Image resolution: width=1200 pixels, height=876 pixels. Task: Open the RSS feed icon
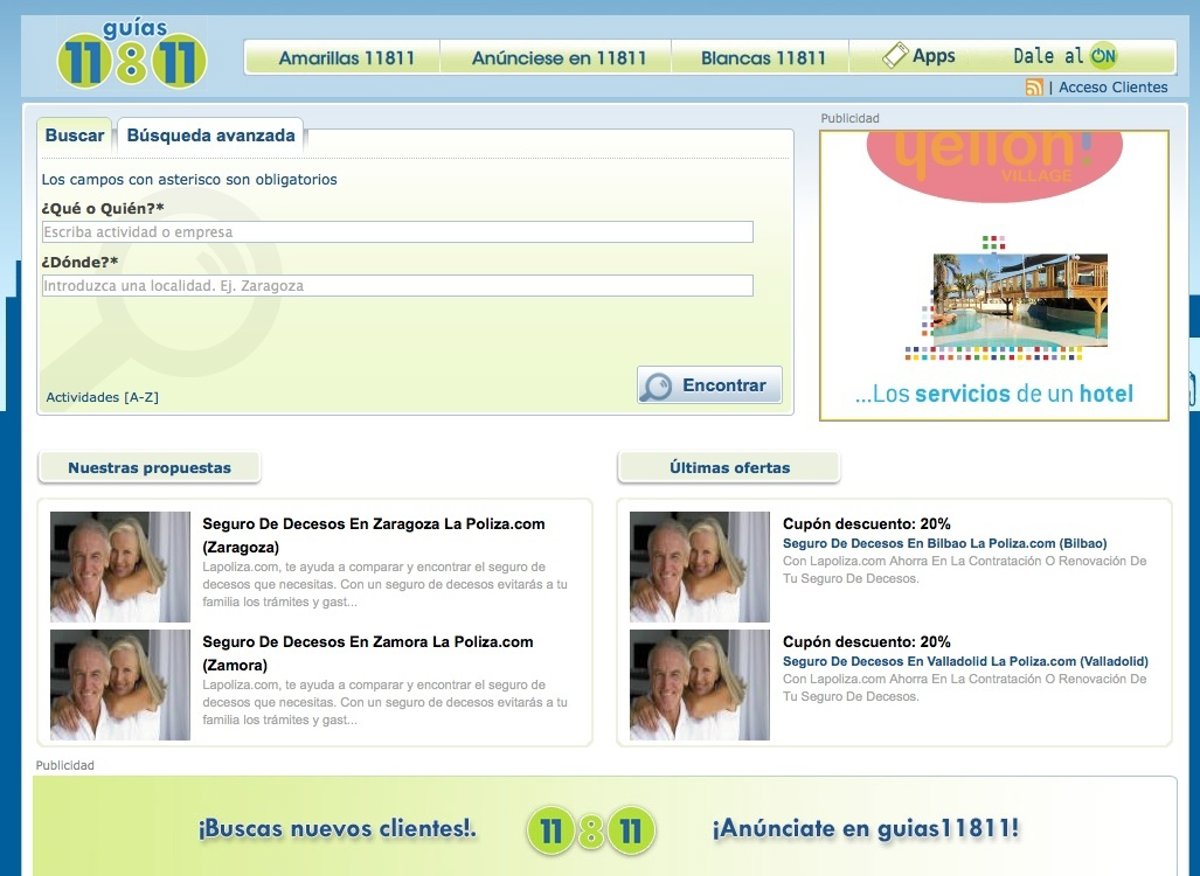pos(1034,87)
